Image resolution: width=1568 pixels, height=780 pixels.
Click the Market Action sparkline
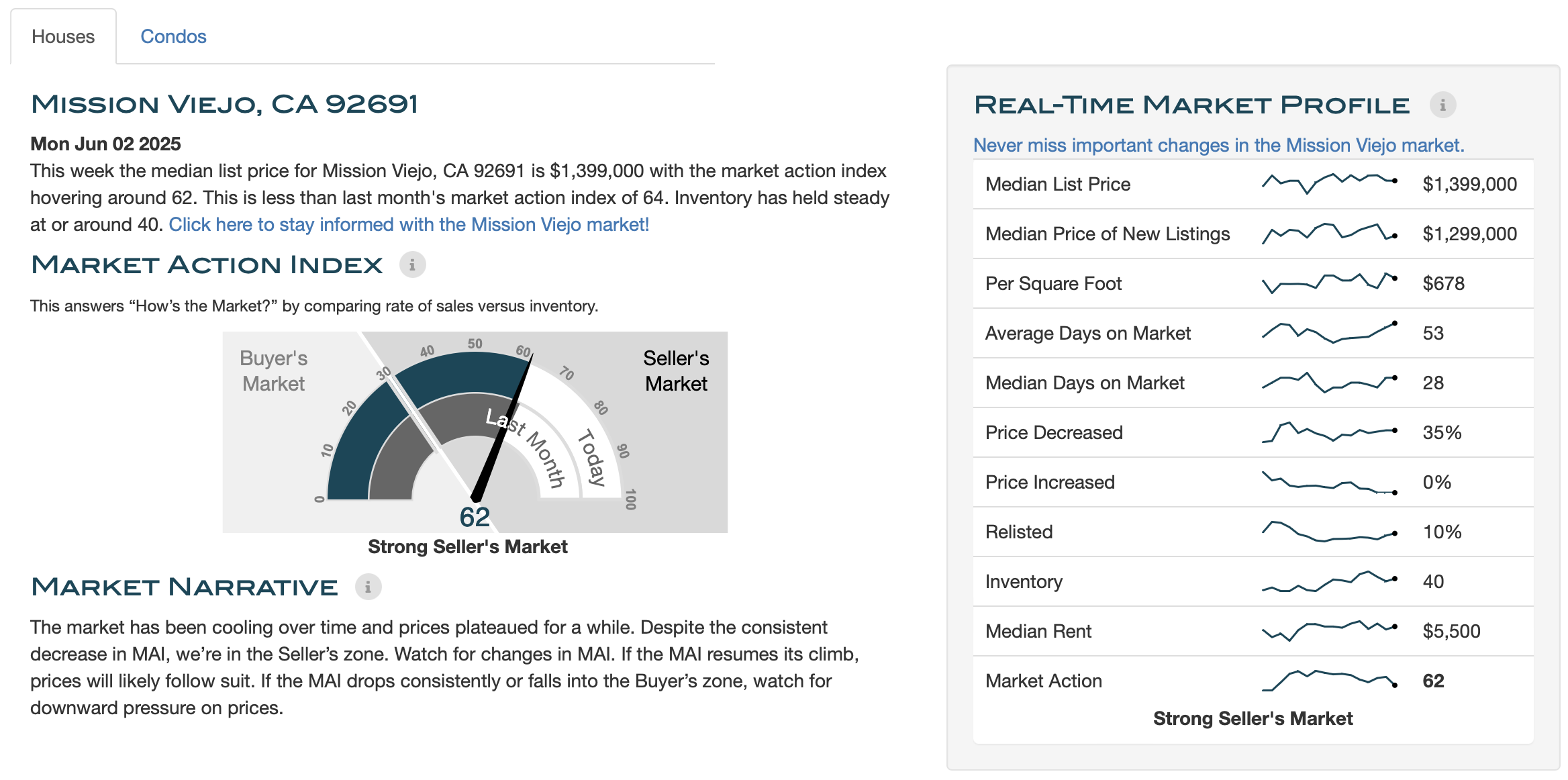[x=1329, y=681]
